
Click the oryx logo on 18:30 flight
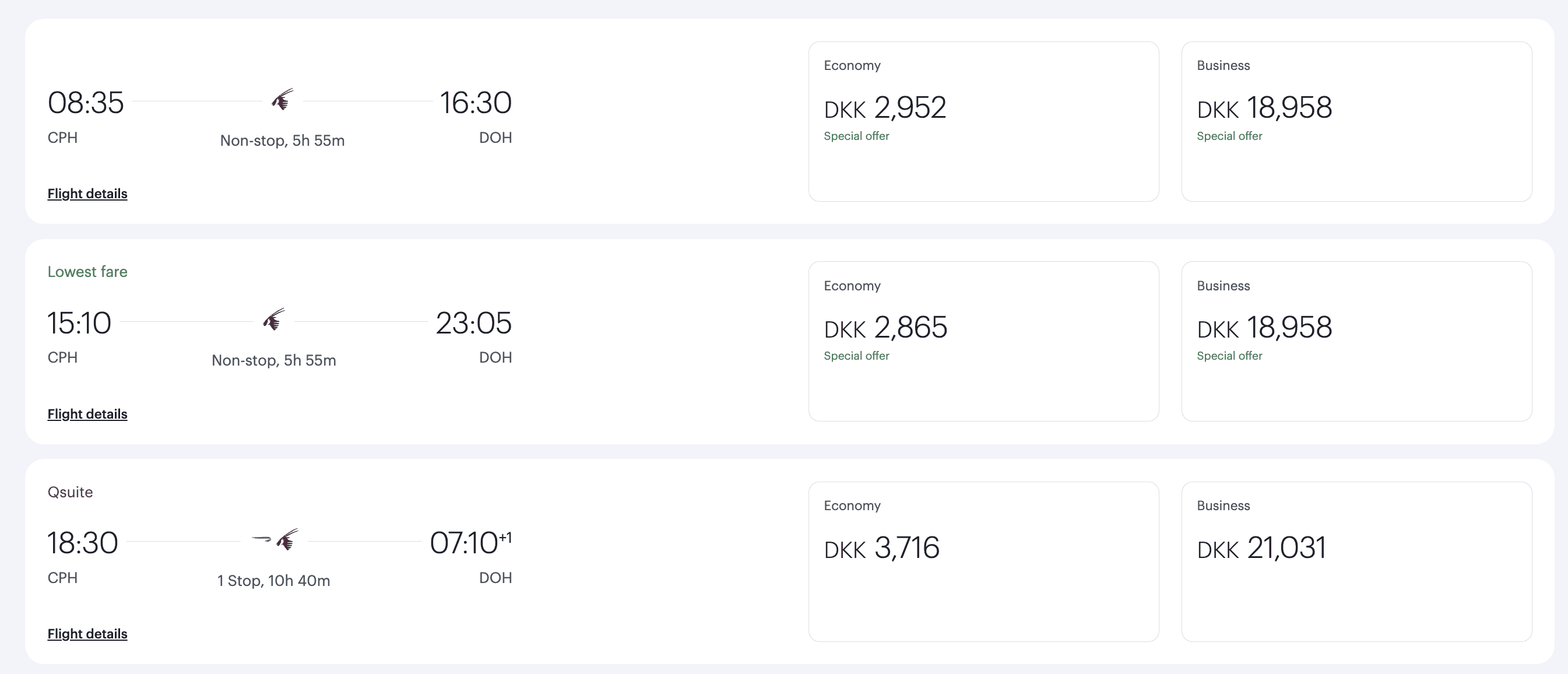pyautogui.click(x=287, y=539)
